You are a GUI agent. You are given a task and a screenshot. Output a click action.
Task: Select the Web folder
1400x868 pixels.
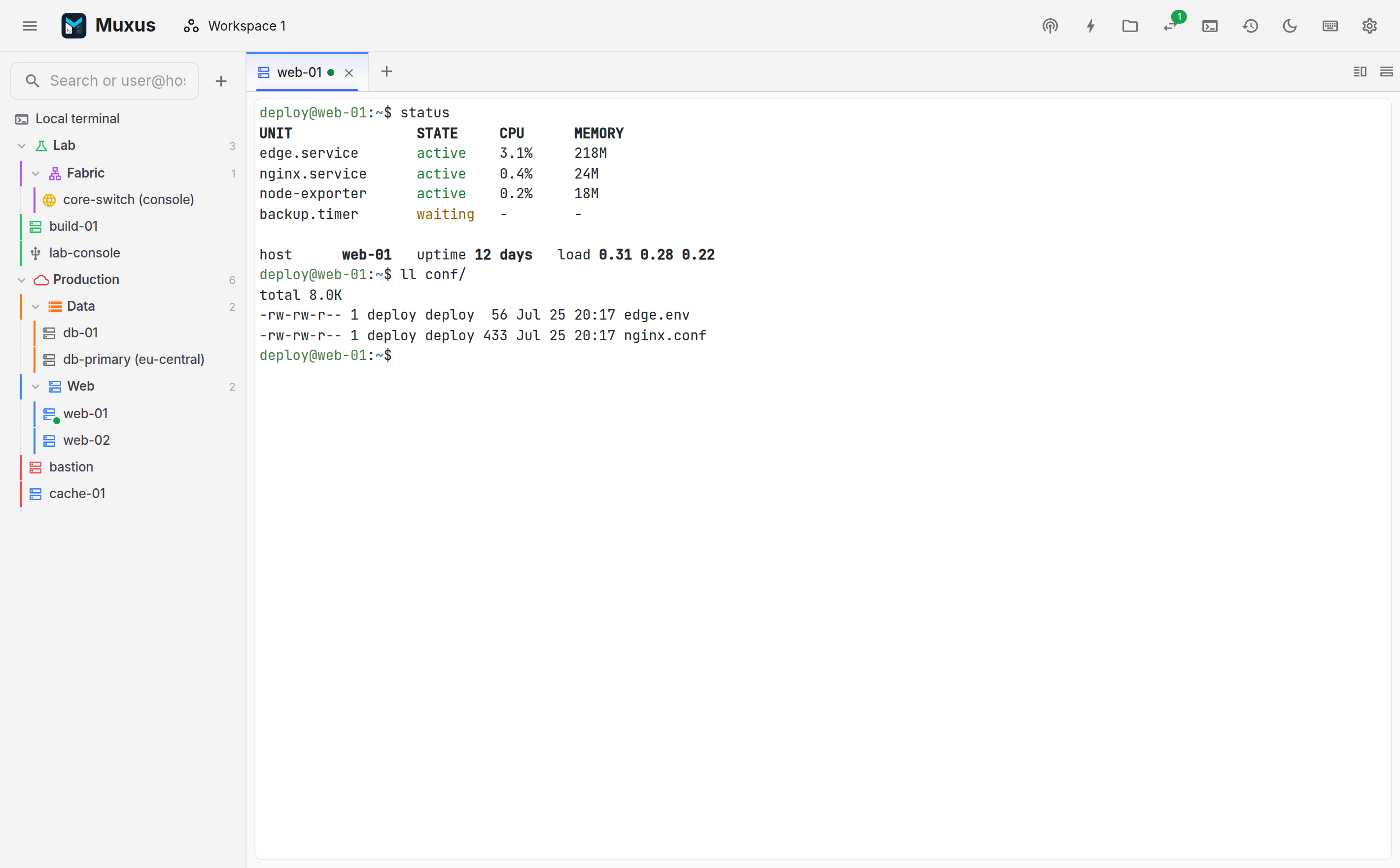(x=123, y=386)
